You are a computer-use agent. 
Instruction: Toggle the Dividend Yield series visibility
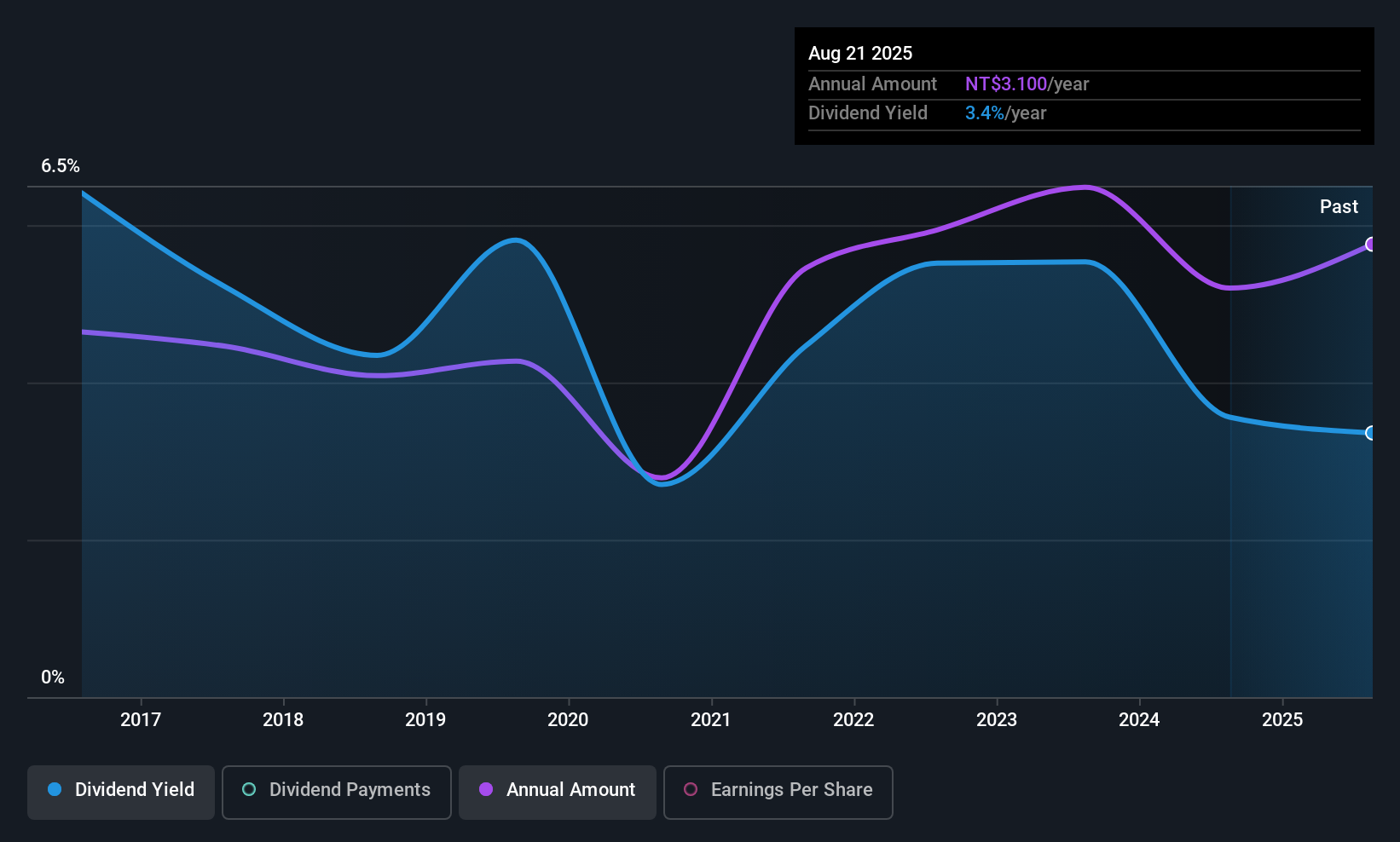tap(120, 791)
